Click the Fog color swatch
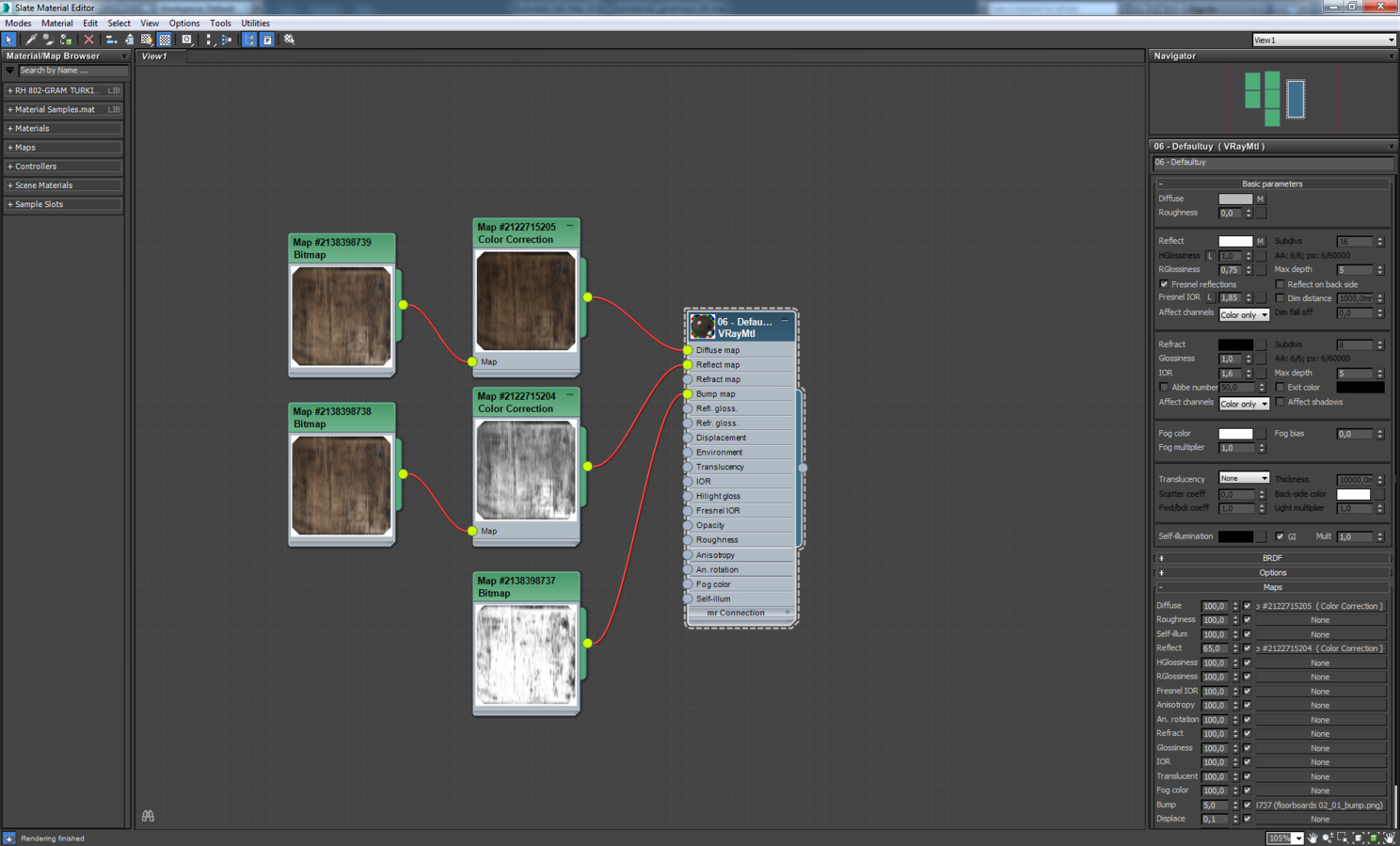Image resolution: width=1400 pixels, height=846 pixels. pyautogui.click(x=1235, y=435)
